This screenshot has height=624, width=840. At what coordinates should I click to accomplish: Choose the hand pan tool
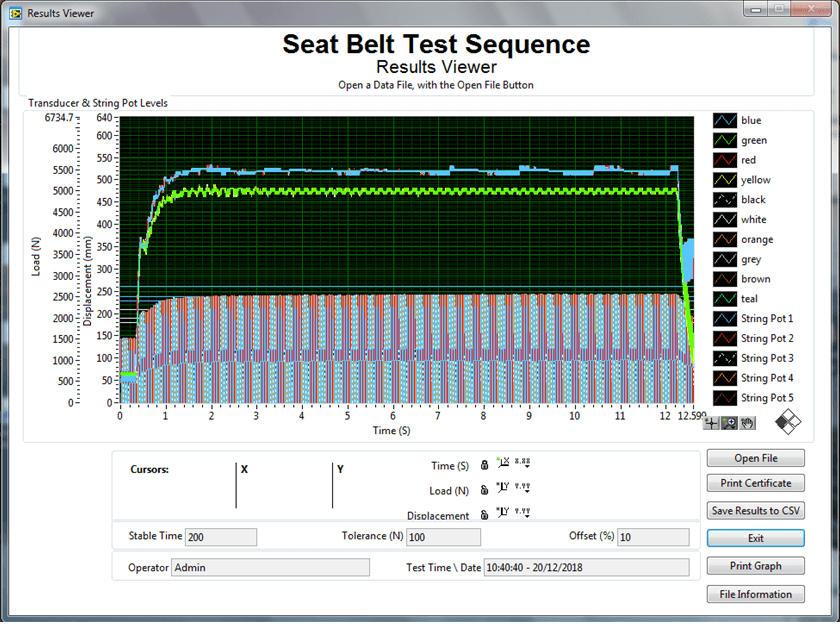[x=747, y=423]
